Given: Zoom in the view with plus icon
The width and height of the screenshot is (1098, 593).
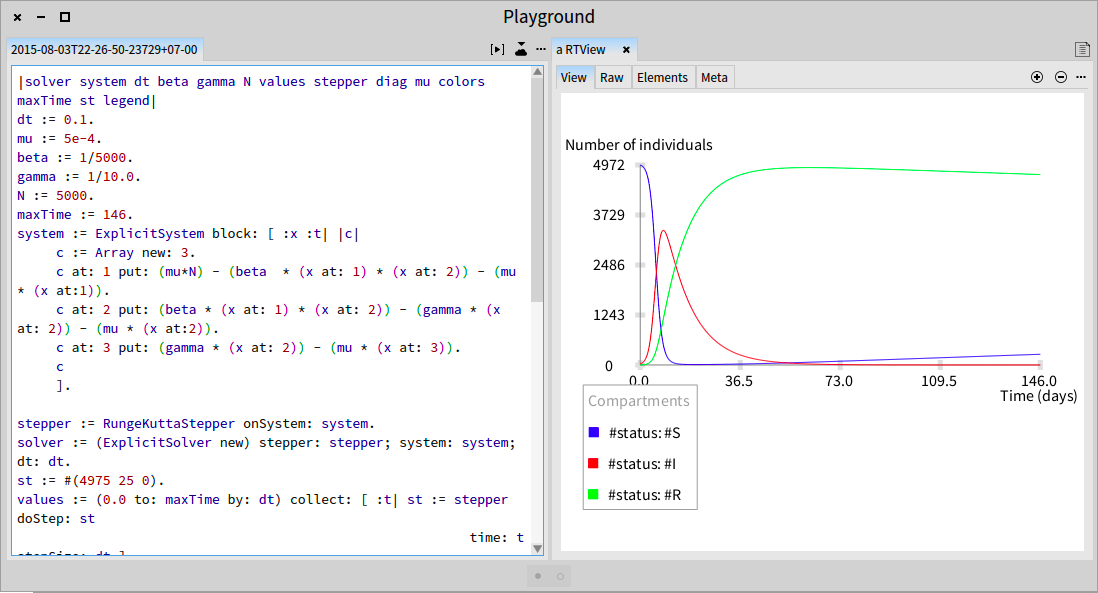Looking at the screenshot, I should pos(1037,77).
